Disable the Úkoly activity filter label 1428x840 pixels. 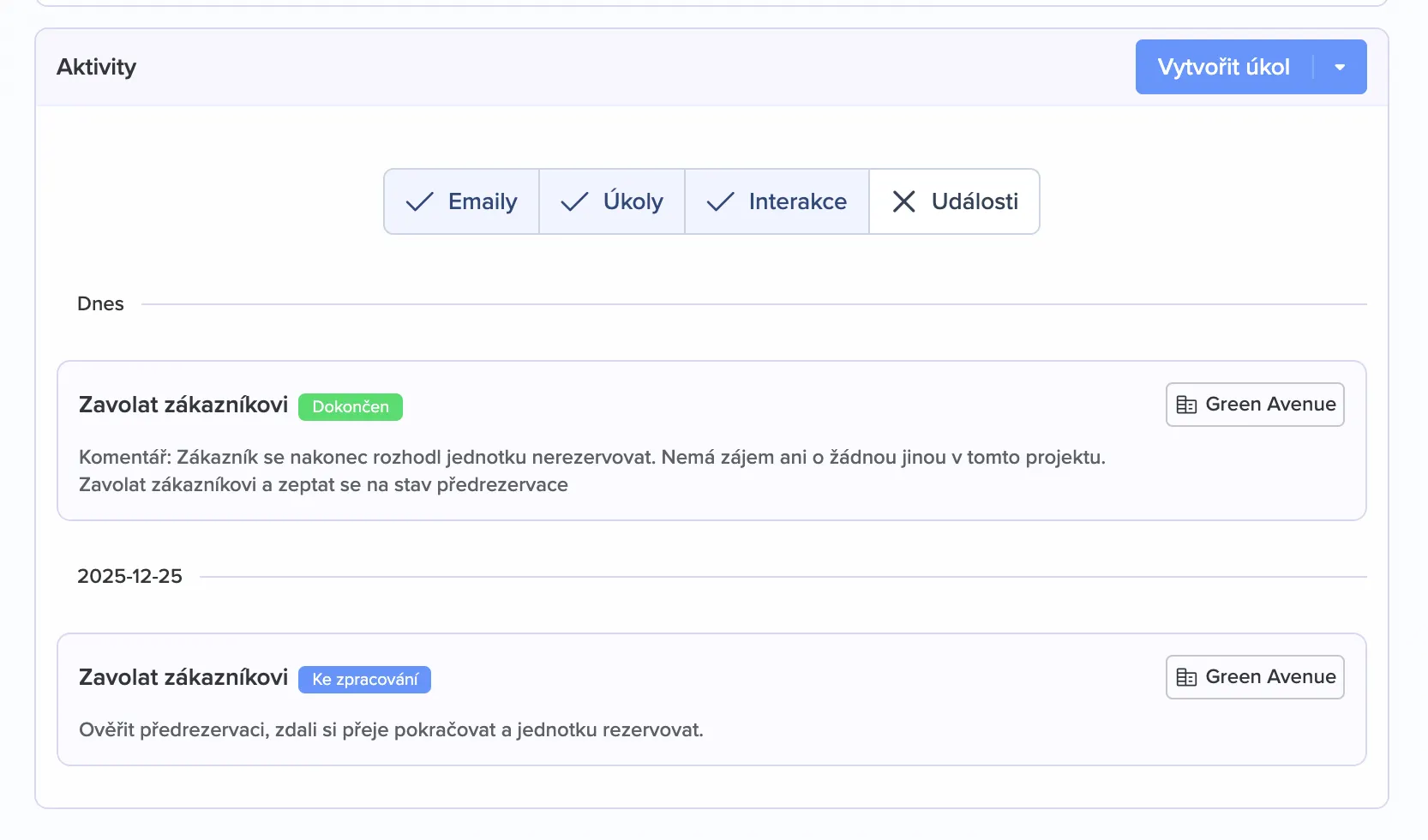633,201
